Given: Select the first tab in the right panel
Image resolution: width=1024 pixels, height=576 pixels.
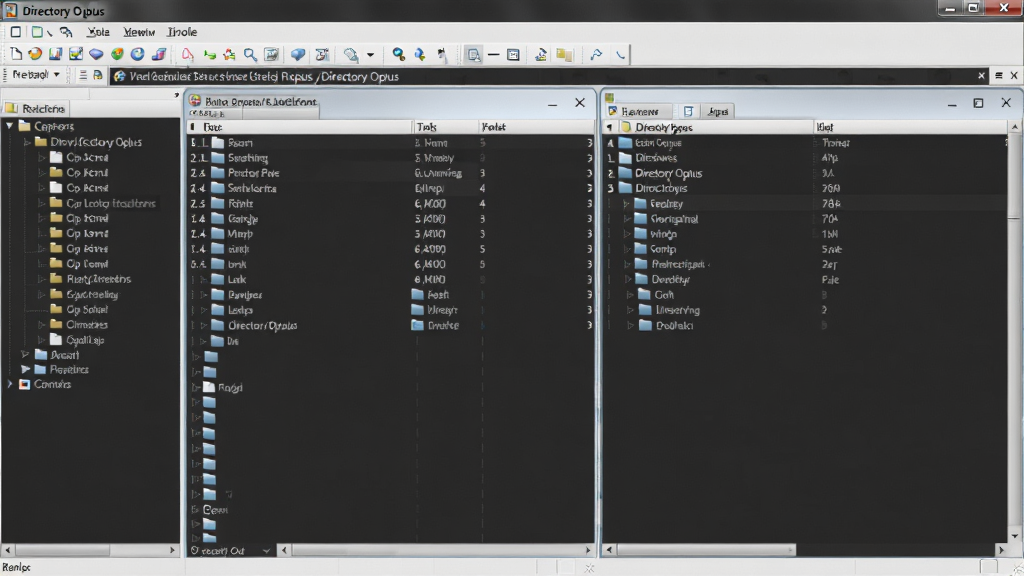Looking at the screenshot, I should [637, 111].
